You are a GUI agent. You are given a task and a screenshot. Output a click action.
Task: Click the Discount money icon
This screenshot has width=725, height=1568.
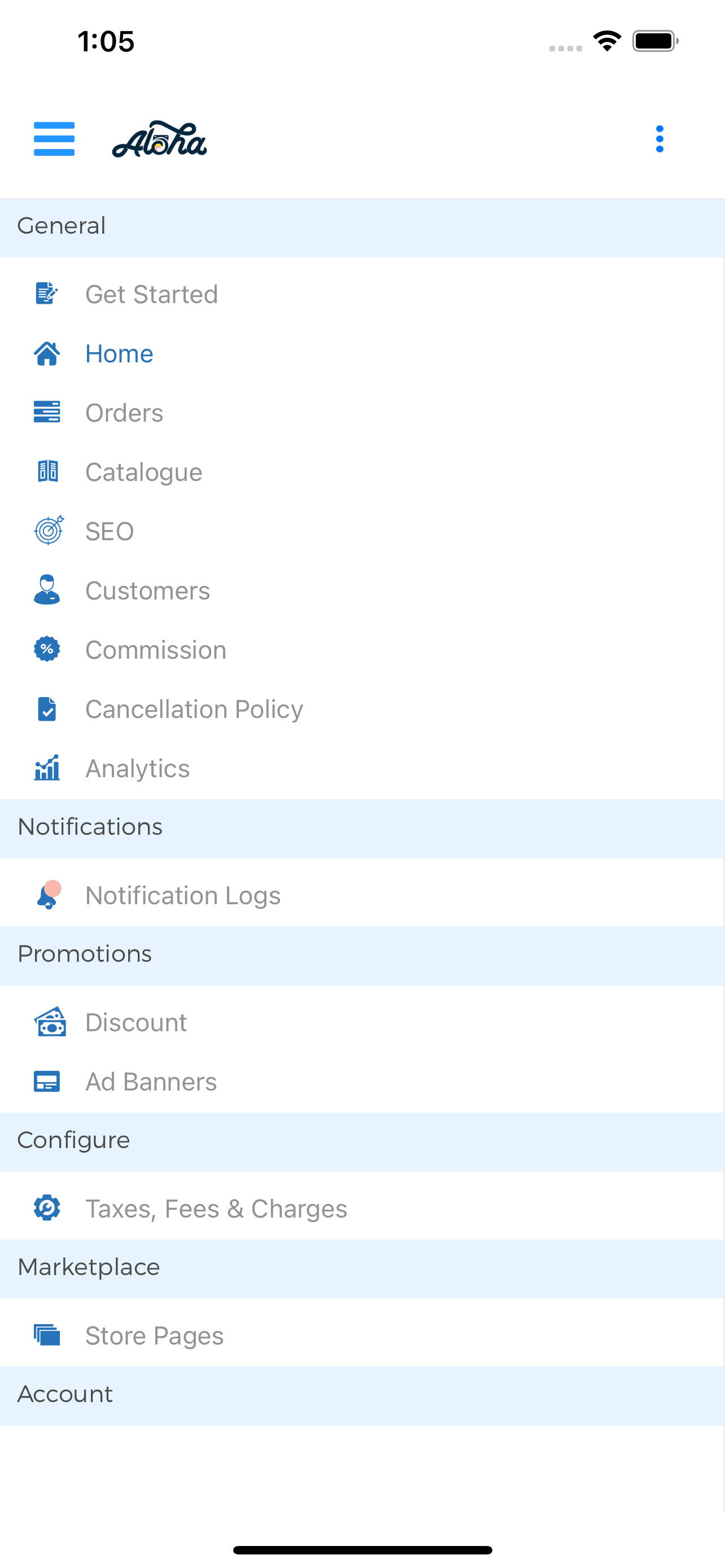point(50,1022)
